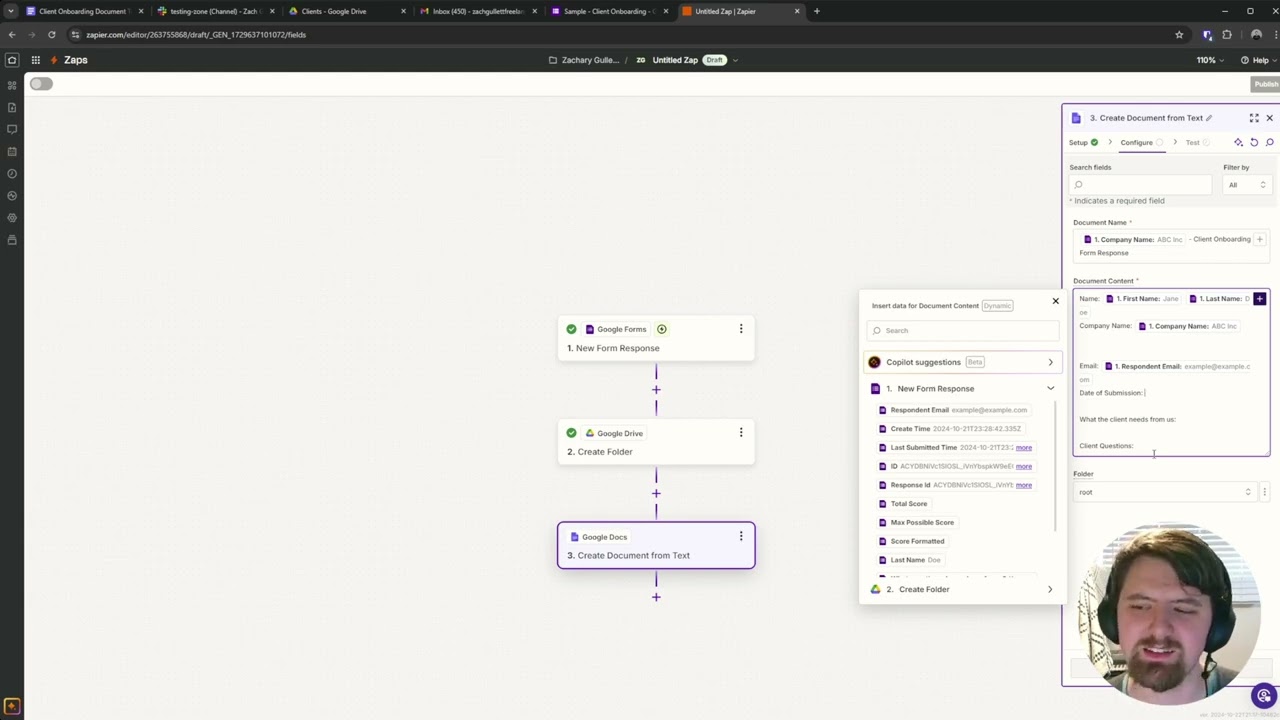Open three-dot options beside Folder field

pyautogui.click(x=1264, y=492)
